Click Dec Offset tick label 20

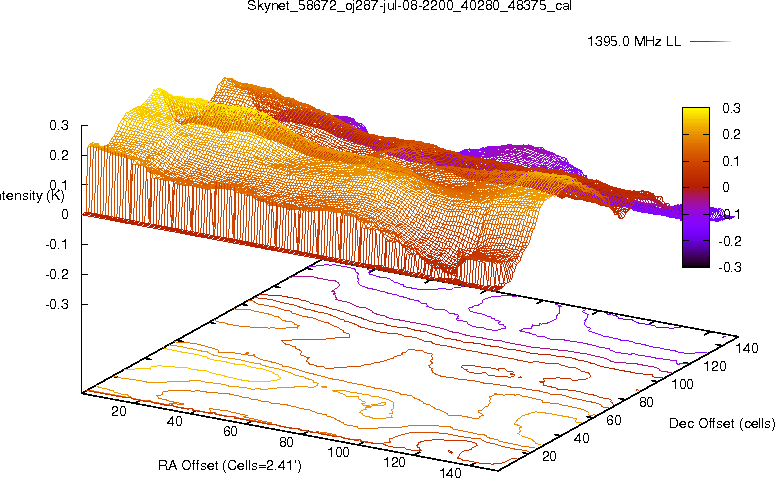coord(549,456)
